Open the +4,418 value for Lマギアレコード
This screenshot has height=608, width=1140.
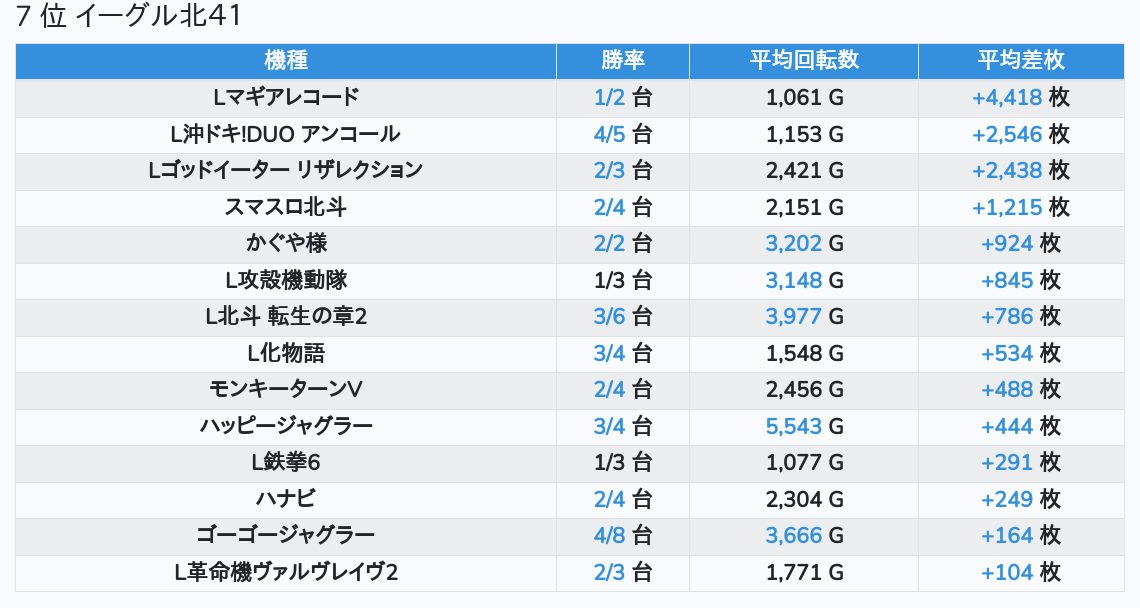tap(1007, 98)
